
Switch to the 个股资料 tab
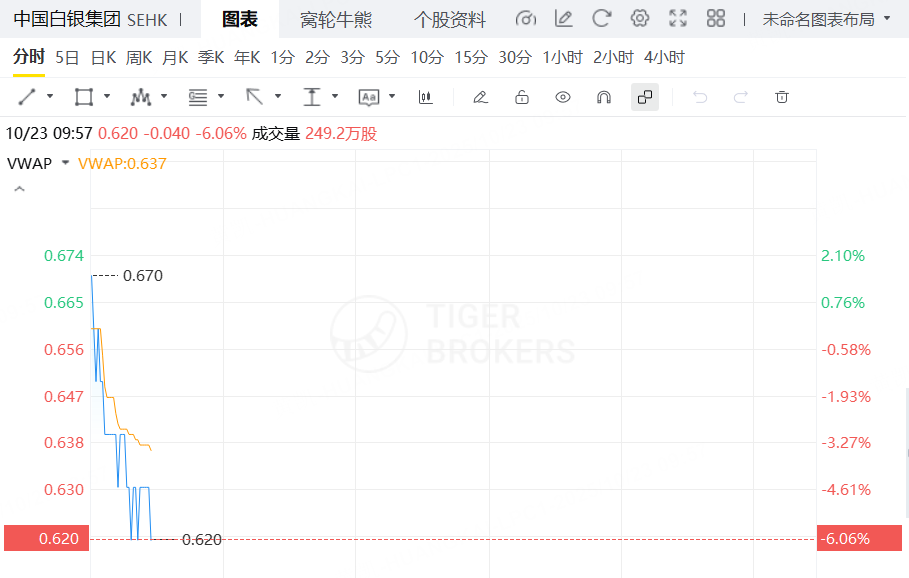pyautogui.click(x=450, y=19)
